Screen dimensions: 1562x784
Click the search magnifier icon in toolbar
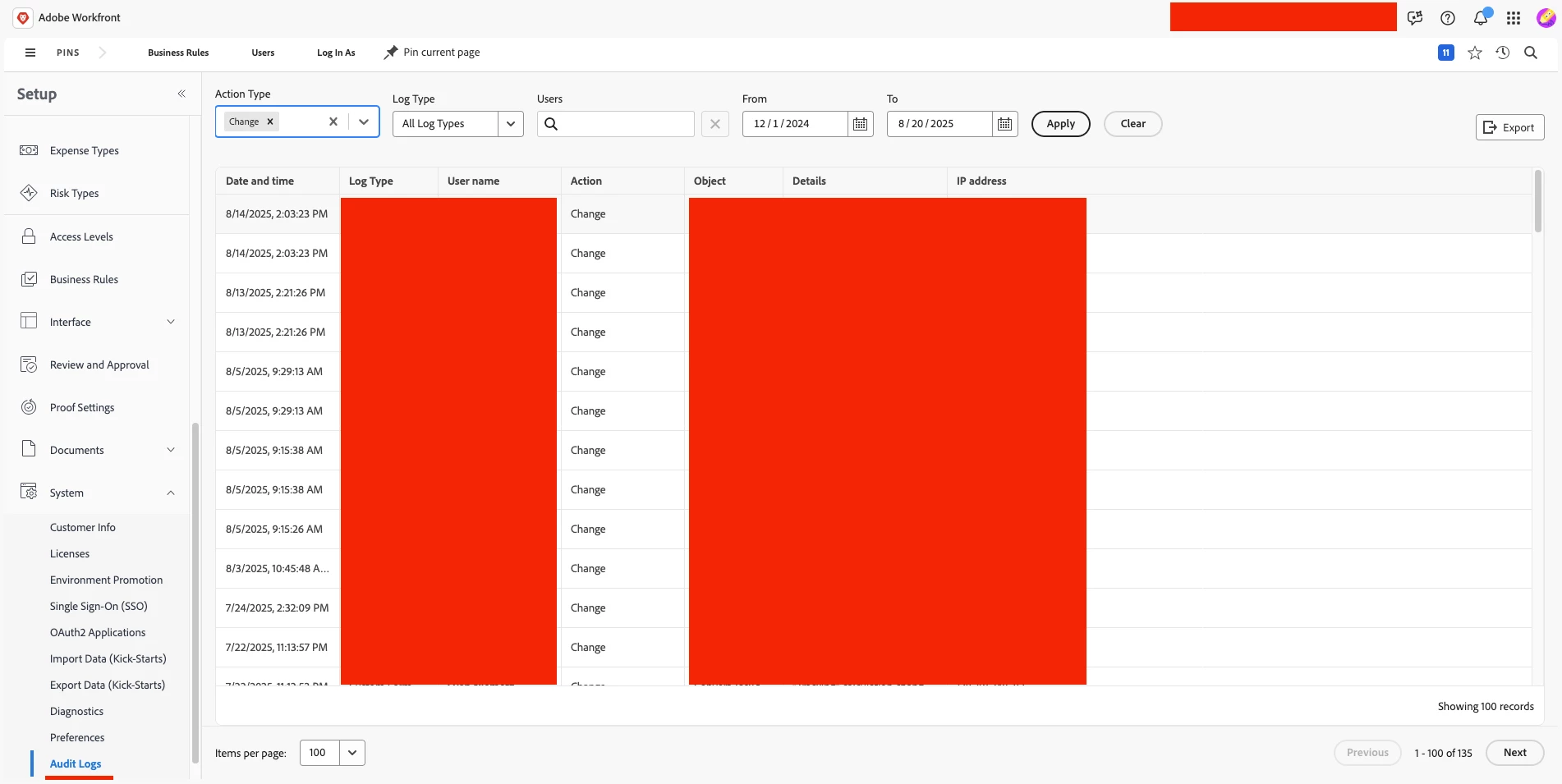point(1531,53)
